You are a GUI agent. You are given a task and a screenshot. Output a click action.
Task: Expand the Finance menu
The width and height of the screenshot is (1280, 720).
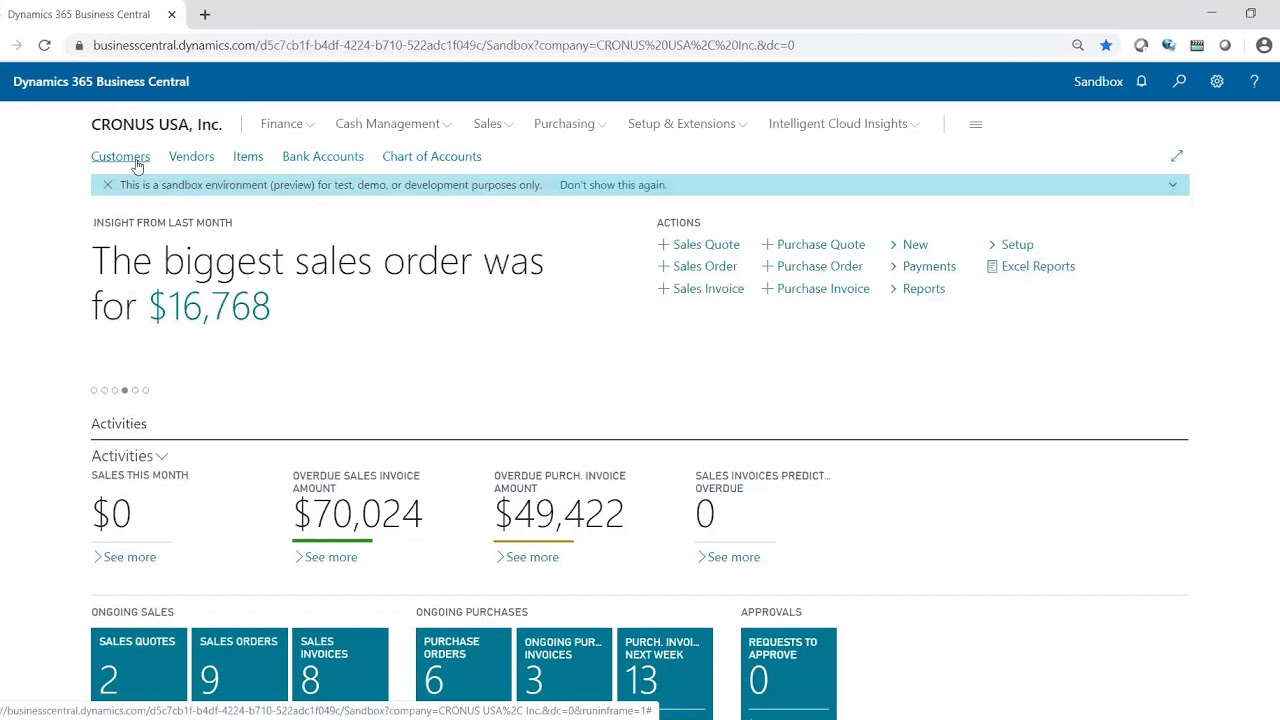(x=288, y=124)
